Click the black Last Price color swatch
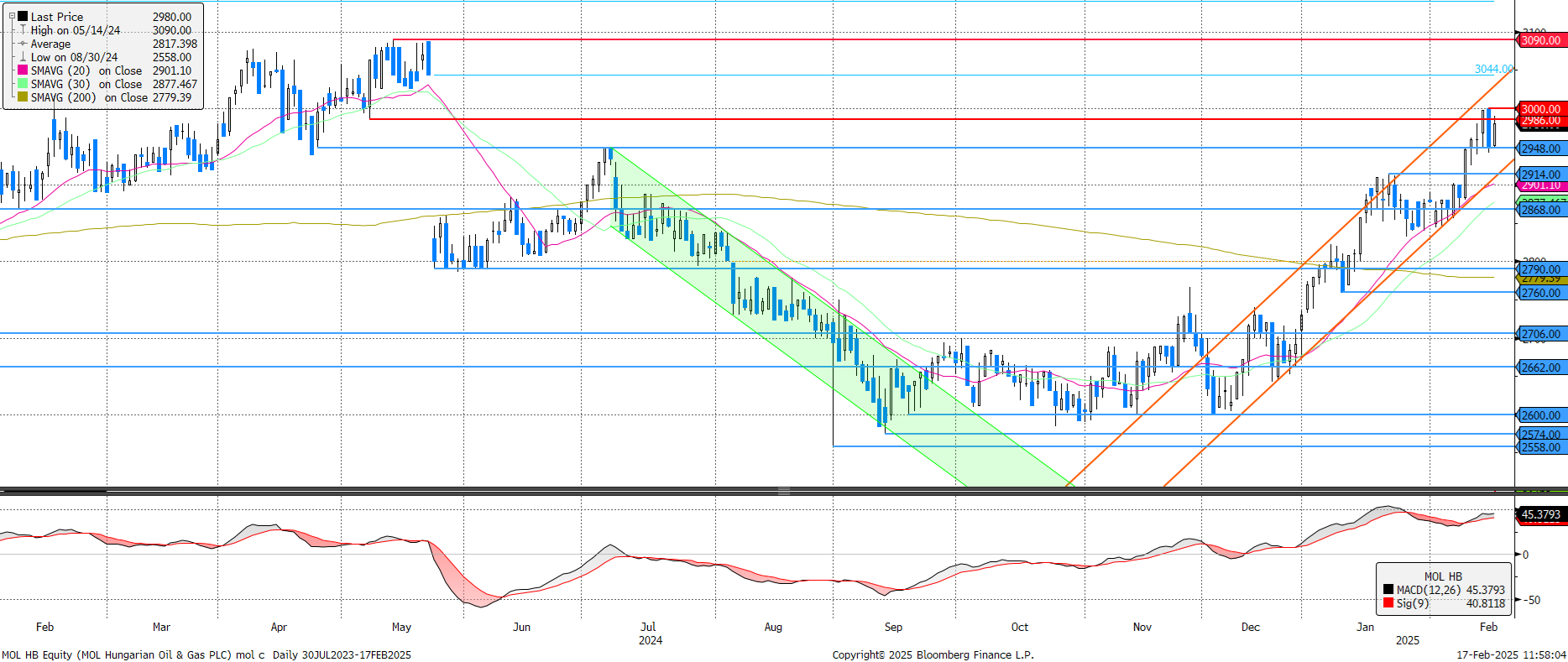The image size is (1568, 662). 24,16
